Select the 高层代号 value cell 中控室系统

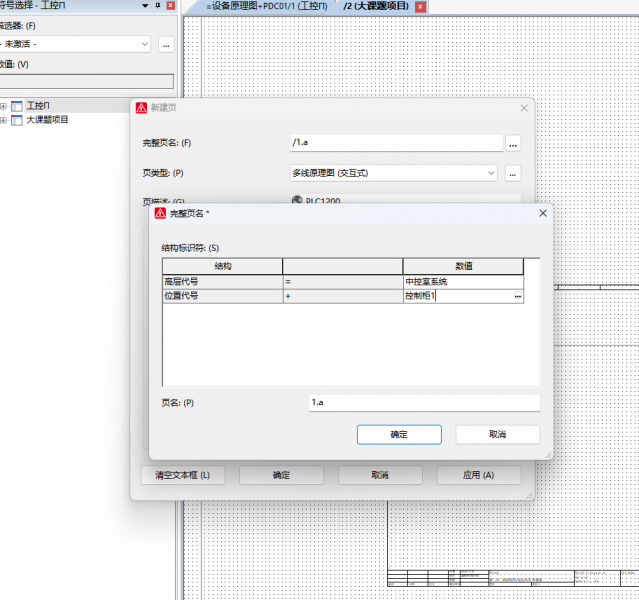(x=463, y=282)
